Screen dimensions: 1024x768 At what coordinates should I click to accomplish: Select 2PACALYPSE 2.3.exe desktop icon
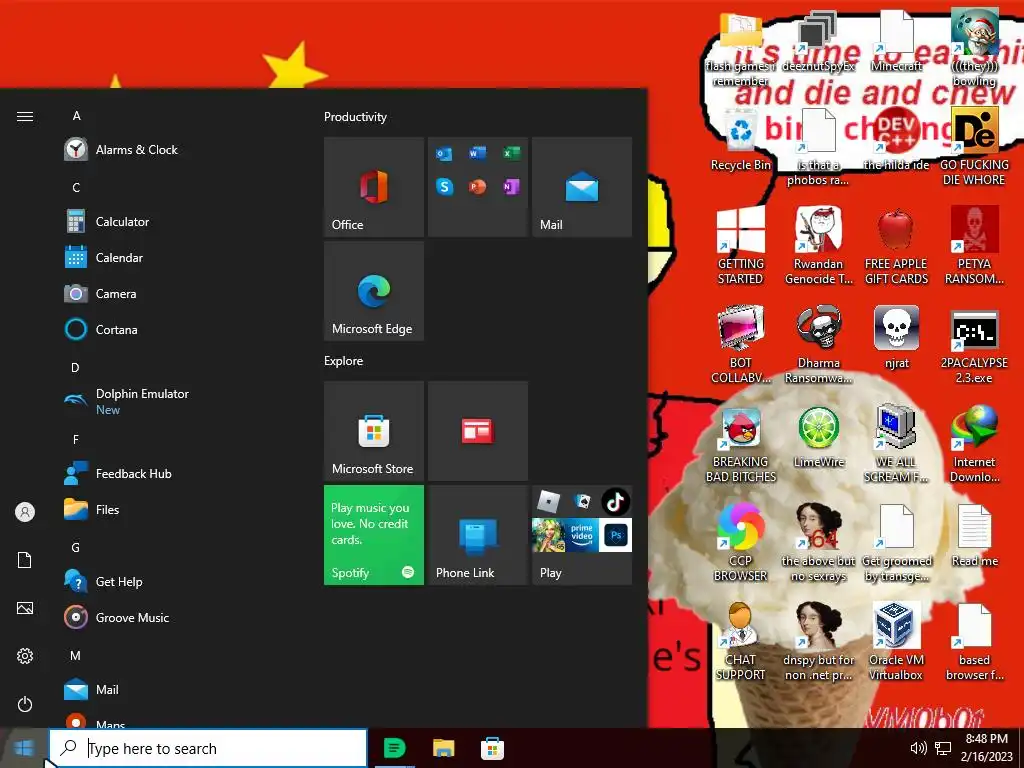click(x=974, y=345)
